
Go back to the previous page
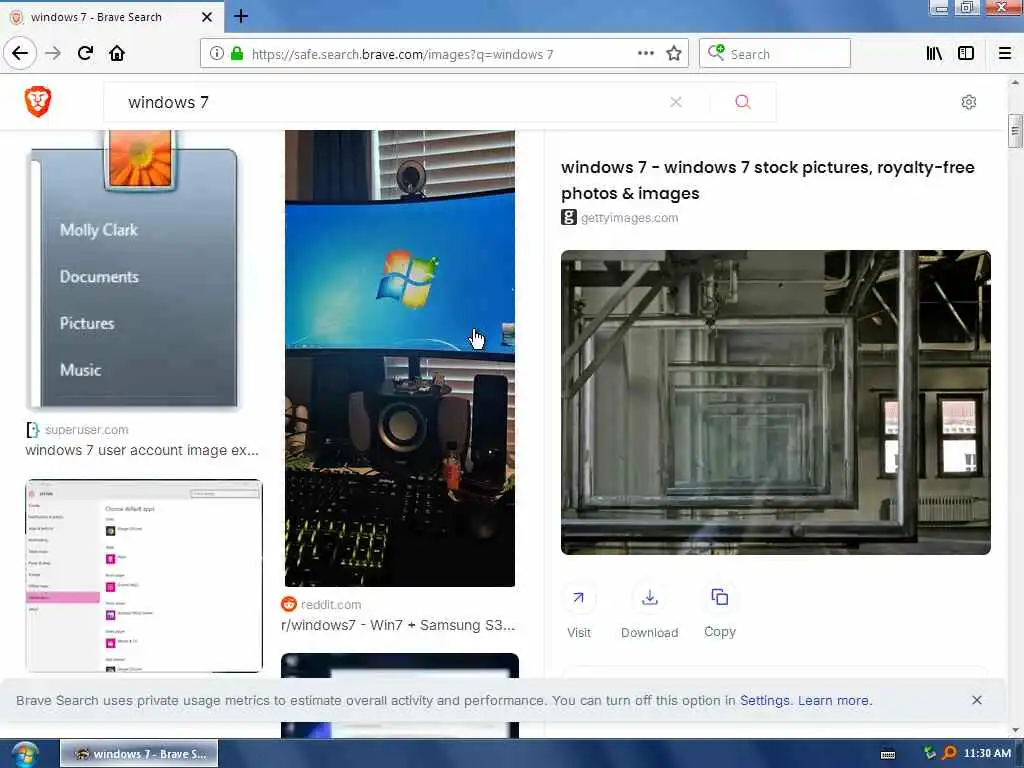(20, 53)
